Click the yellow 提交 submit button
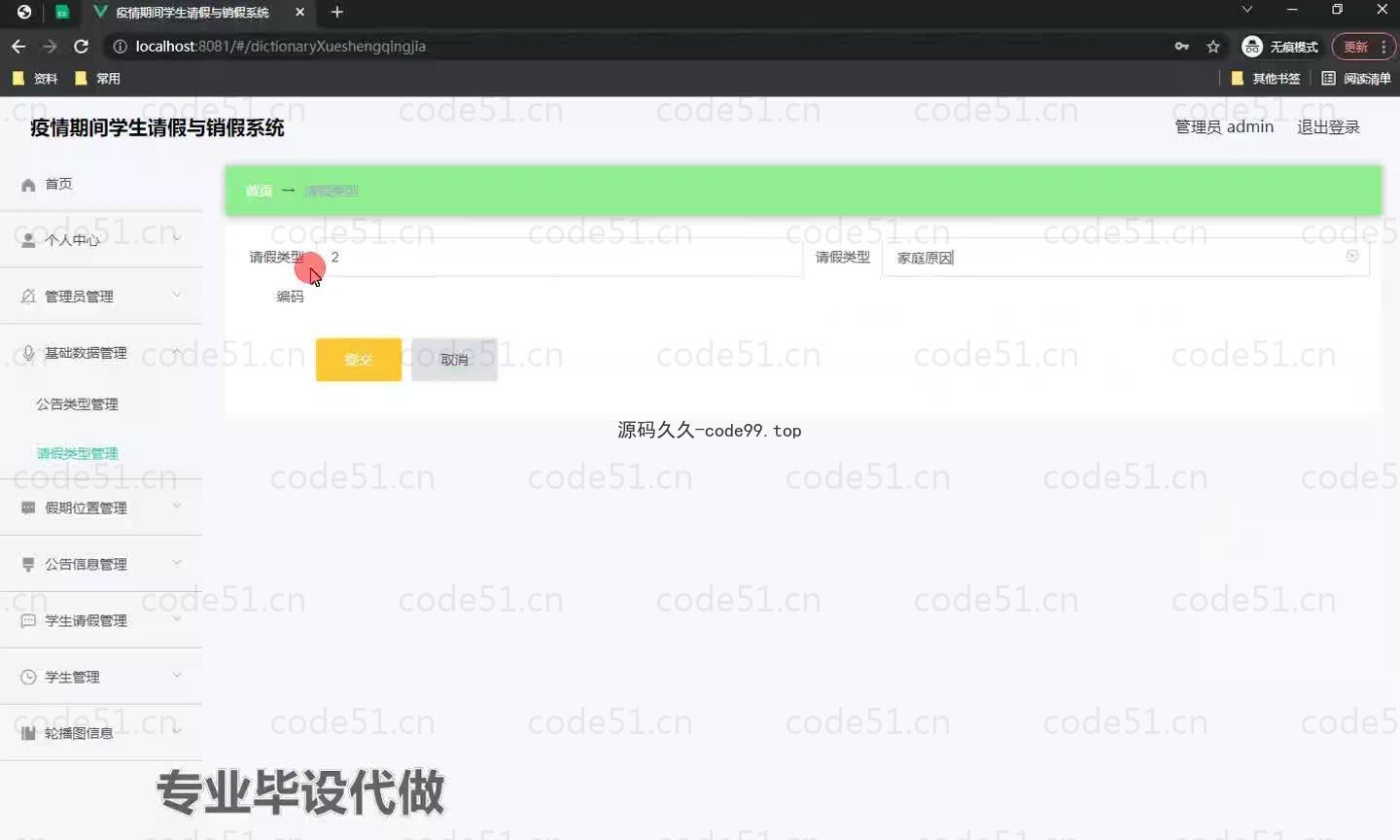Screen dimensions: 1400x840 [x=359, y=360]
